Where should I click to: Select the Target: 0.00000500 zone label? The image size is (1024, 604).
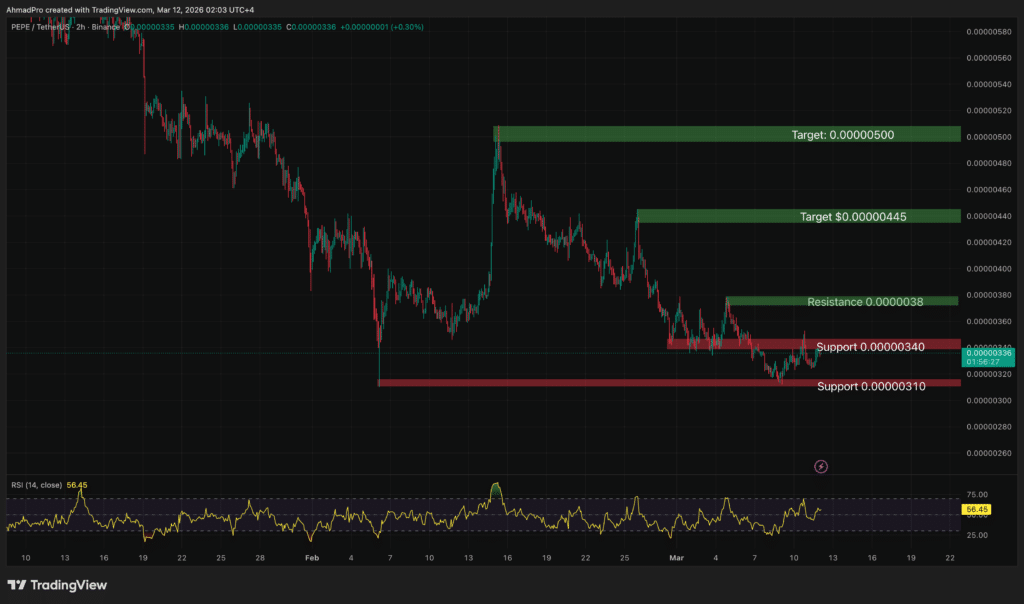click(845, 134)
